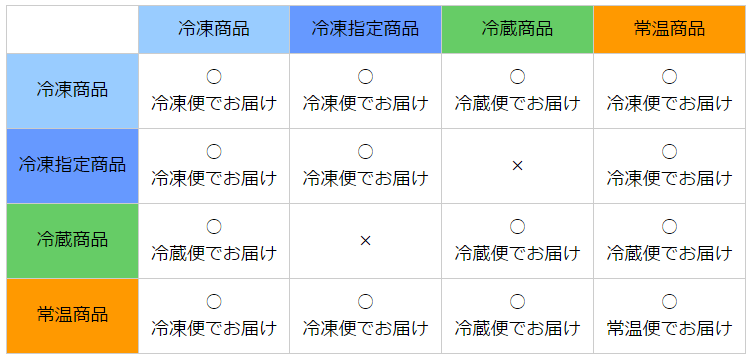Image resolution: width=752 pixels, height=360 pixels.
Task: Click the circle in 冷凍商品 row, 冷蔵商品 column
Action: (x=517, y=76)
